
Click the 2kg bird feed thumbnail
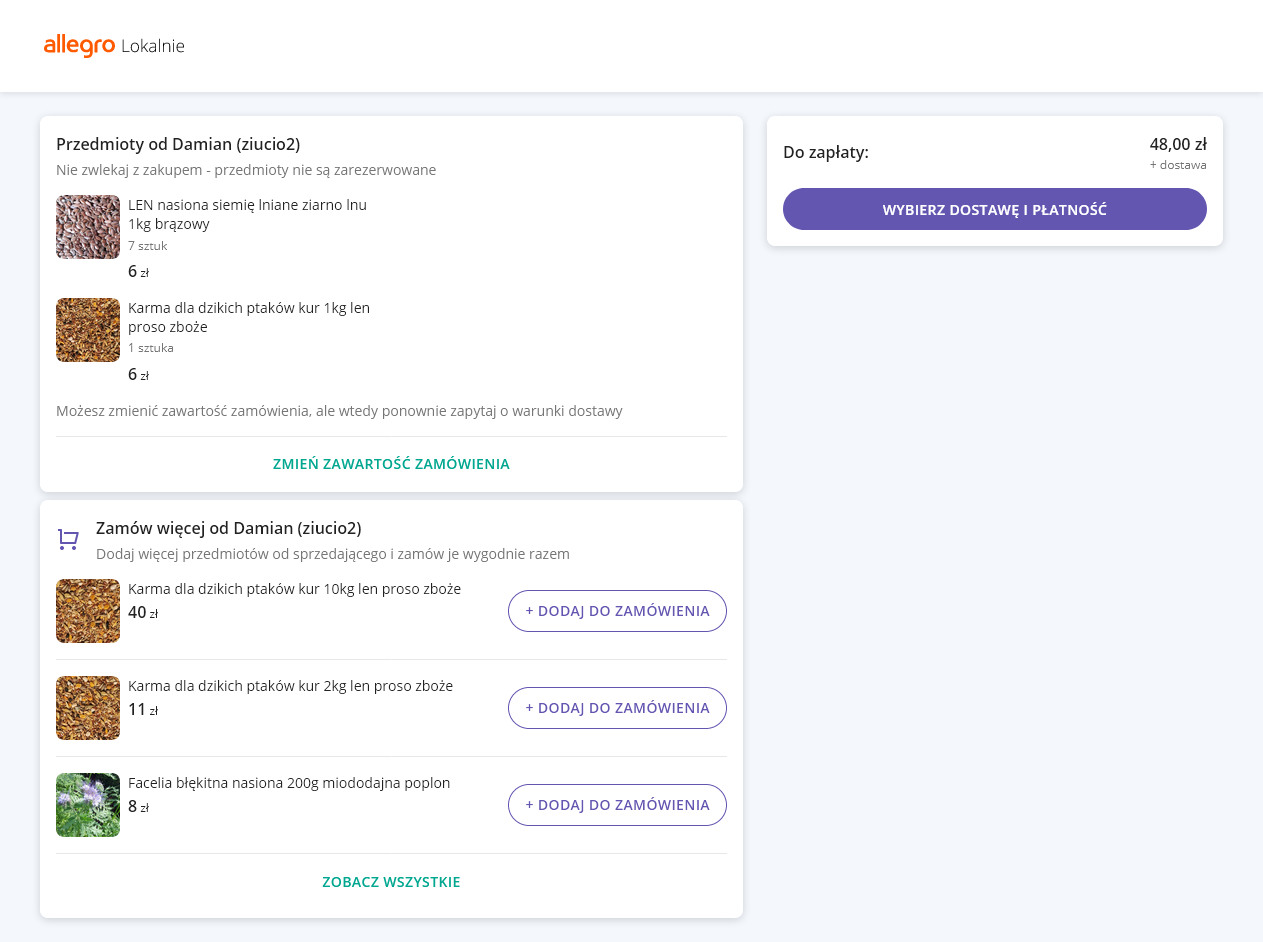pyautogui.click(x=88, y=708)
